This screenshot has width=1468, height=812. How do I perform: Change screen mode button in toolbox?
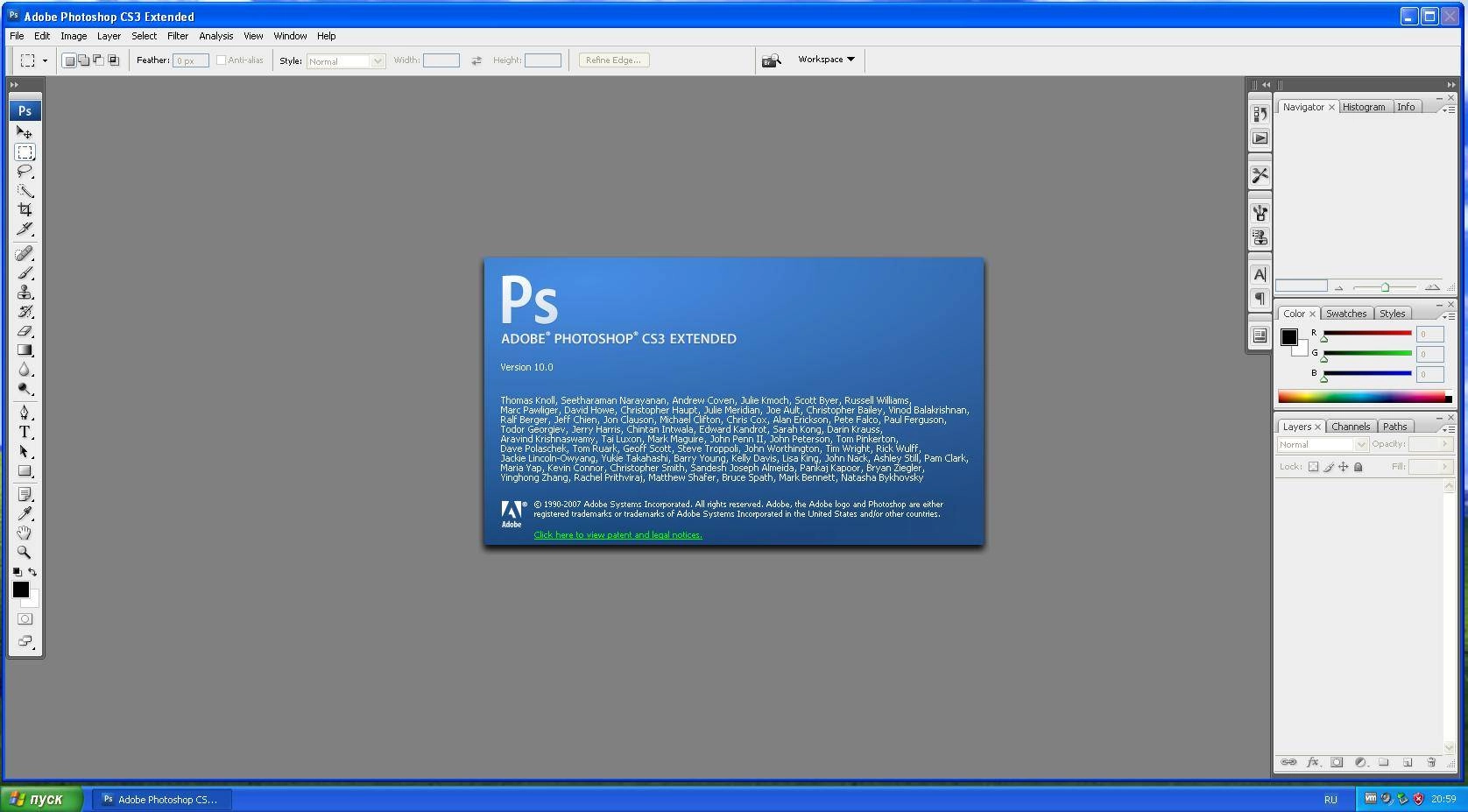25,640
